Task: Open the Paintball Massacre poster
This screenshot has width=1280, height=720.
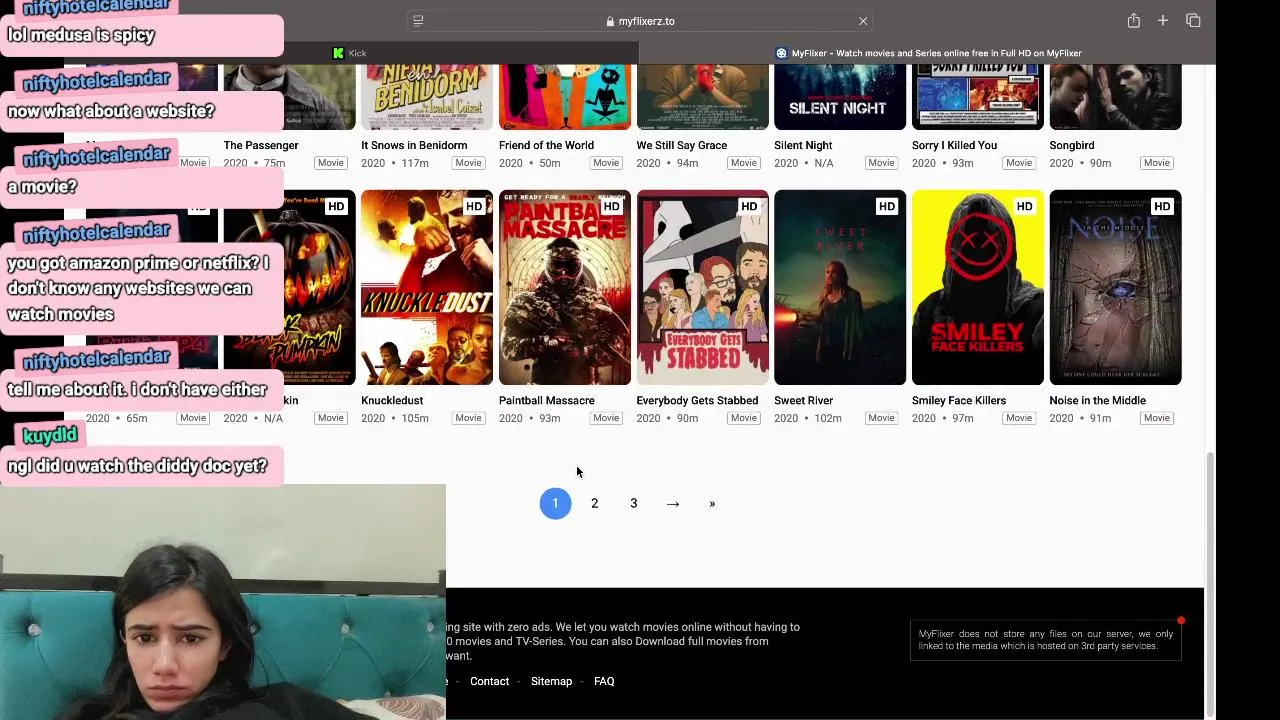Action: 565,287
